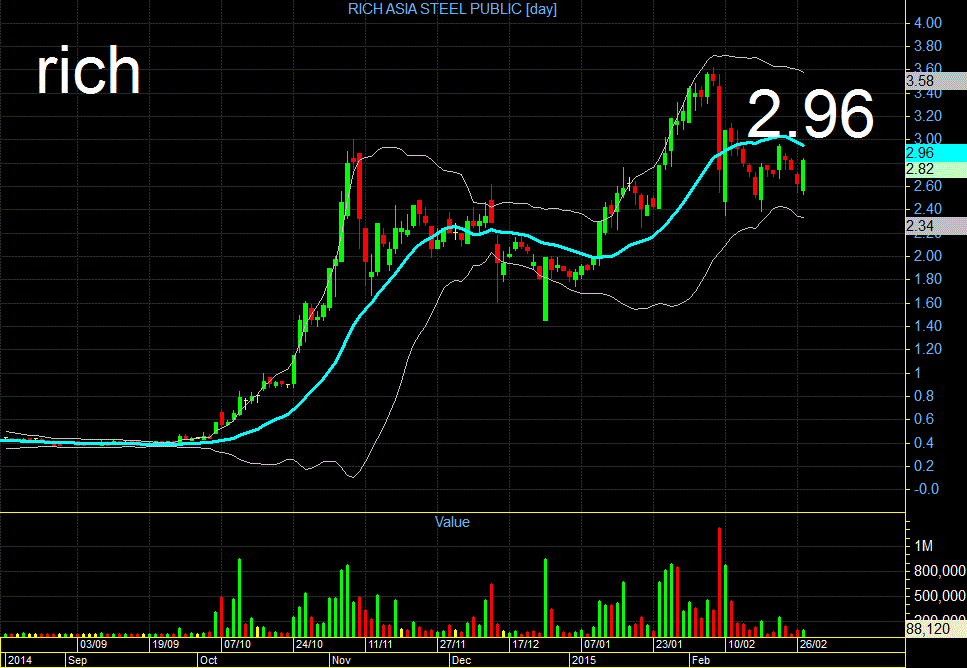The width and height of the screenshot is (967, 668).
Task: Select the 17/12 date marker
Action: pos(525,645)
